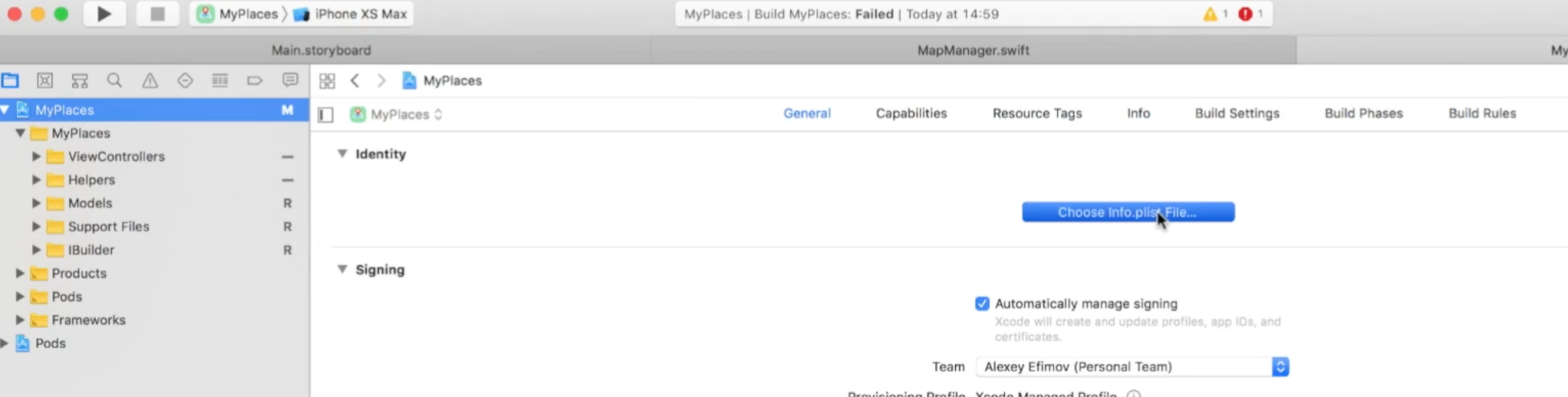
Task: Switch to the General tab
Action: pos(807,113)
